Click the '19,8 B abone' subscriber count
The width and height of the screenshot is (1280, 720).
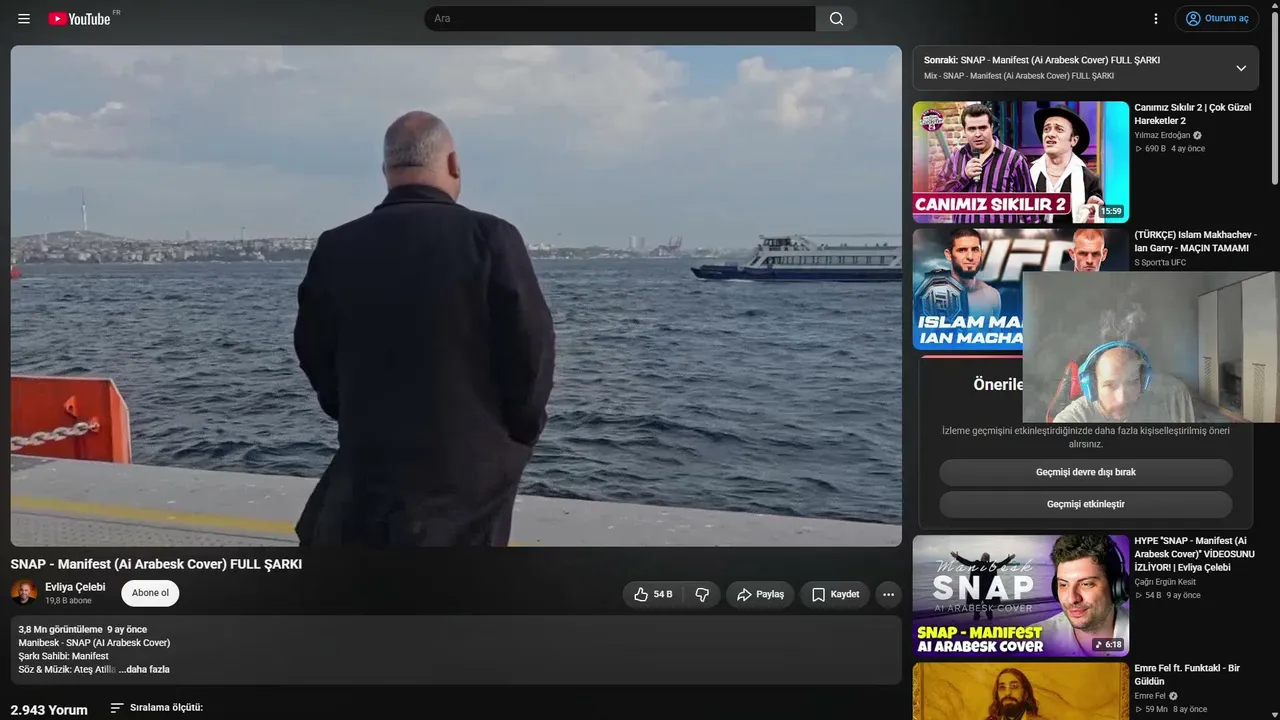(68, 601)
